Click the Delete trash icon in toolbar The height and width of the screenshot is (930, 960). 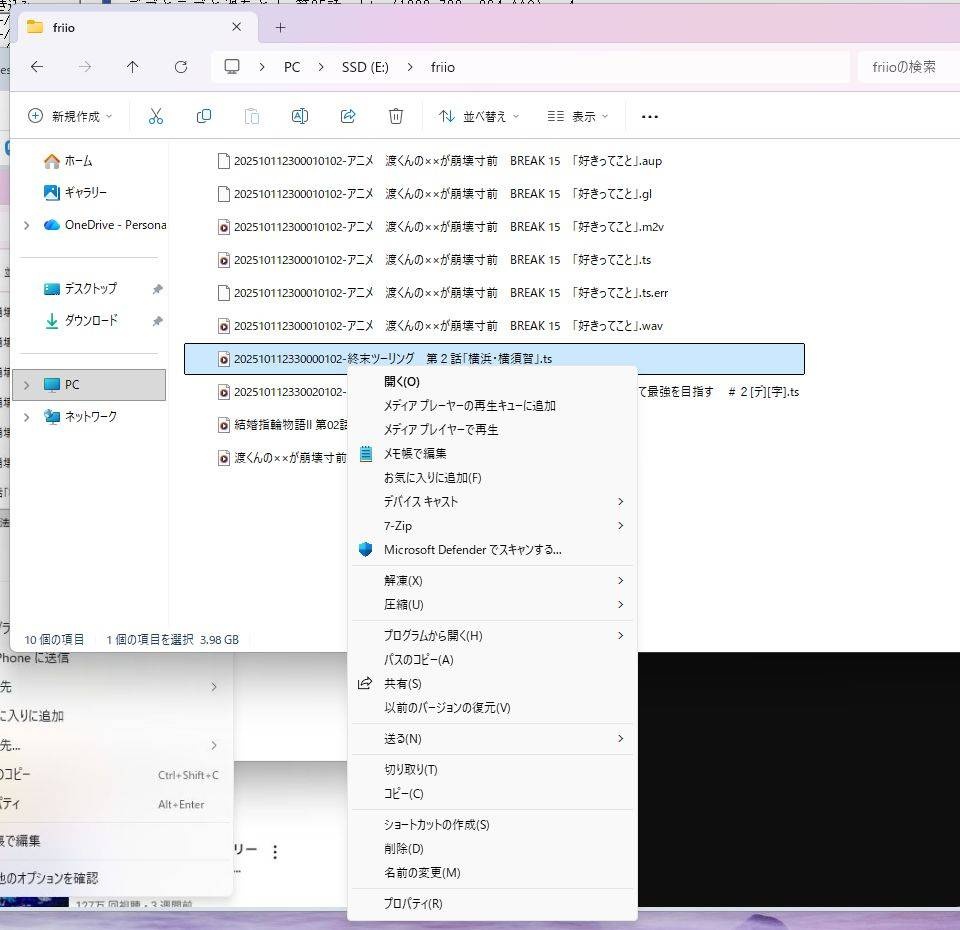(396, 116)
